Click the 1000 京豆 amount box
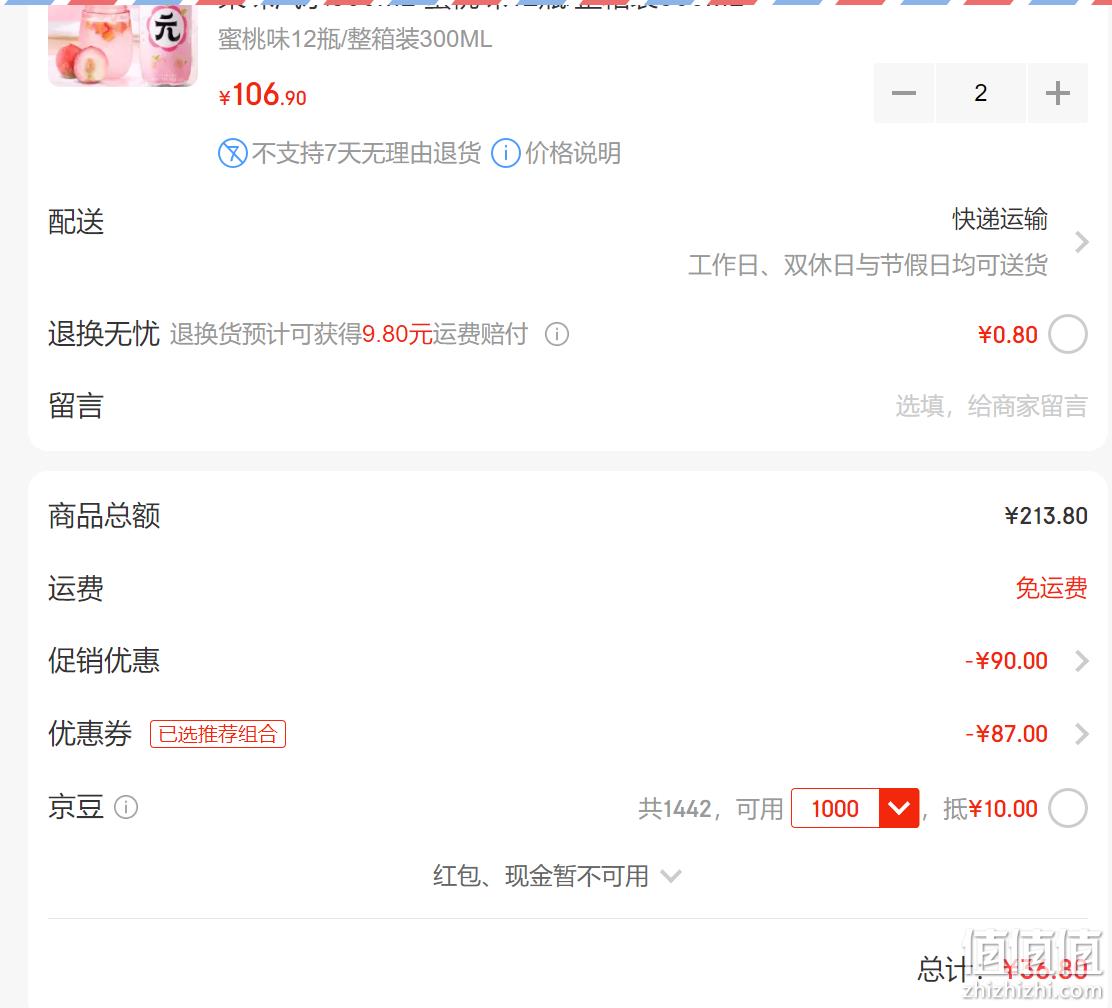 click(x=835, y=808)
